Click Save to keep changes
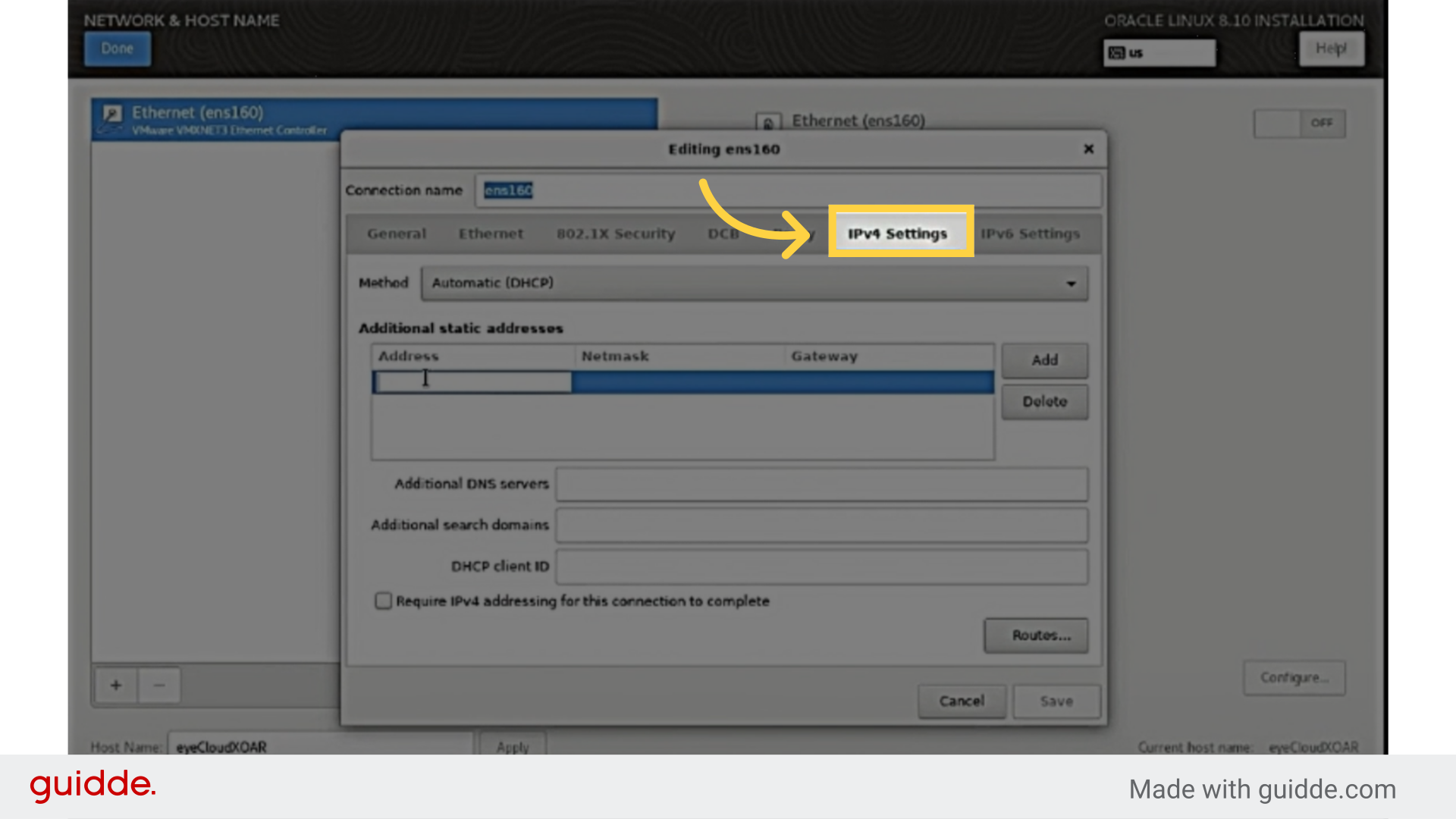The width and height of the screenshot is (1456, 819). pyautogui.click(x=1056, y=701)
